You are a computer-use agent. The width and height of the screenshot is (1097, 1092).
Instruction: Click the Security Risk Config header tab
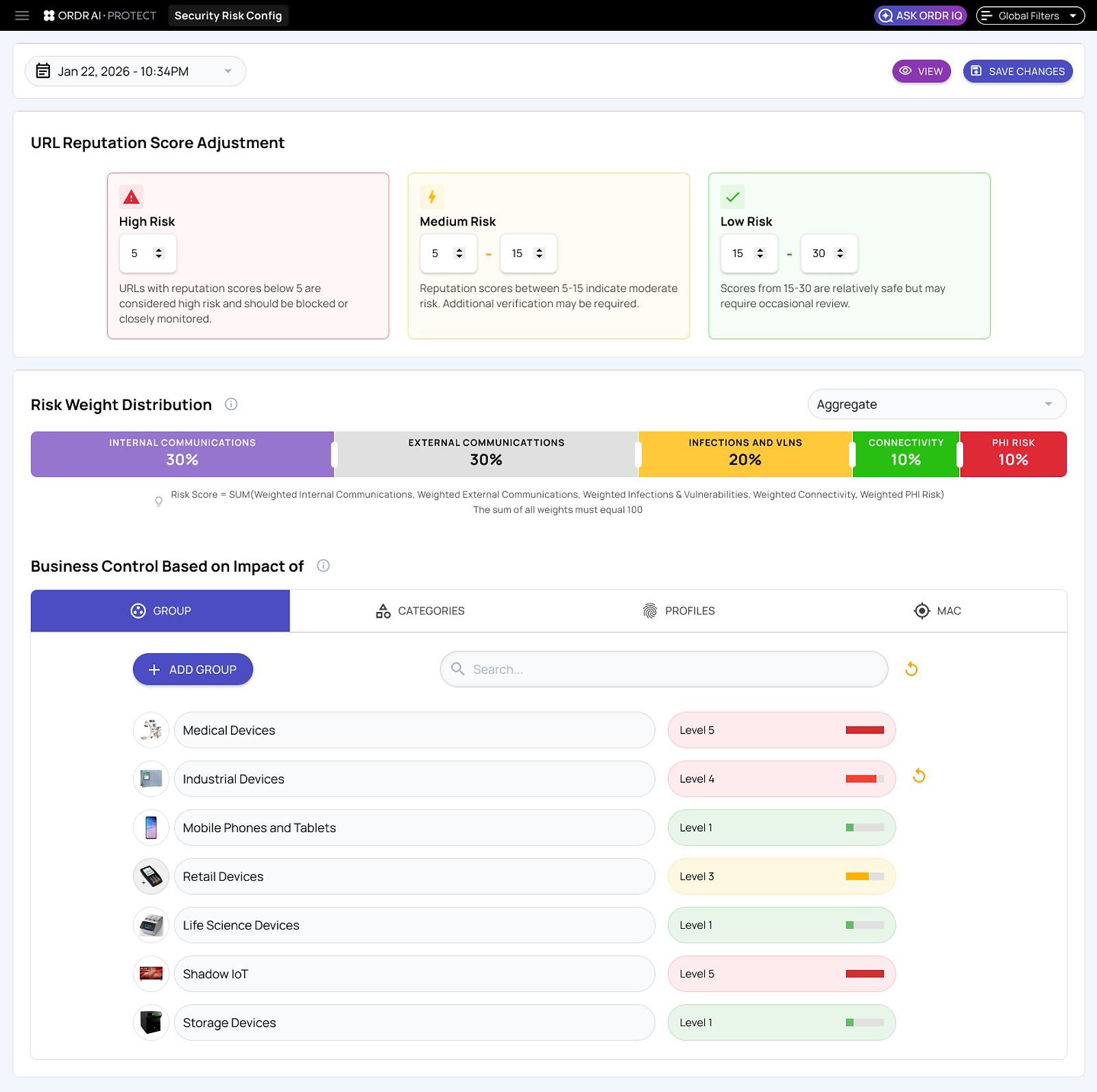(x=228, y=15)
